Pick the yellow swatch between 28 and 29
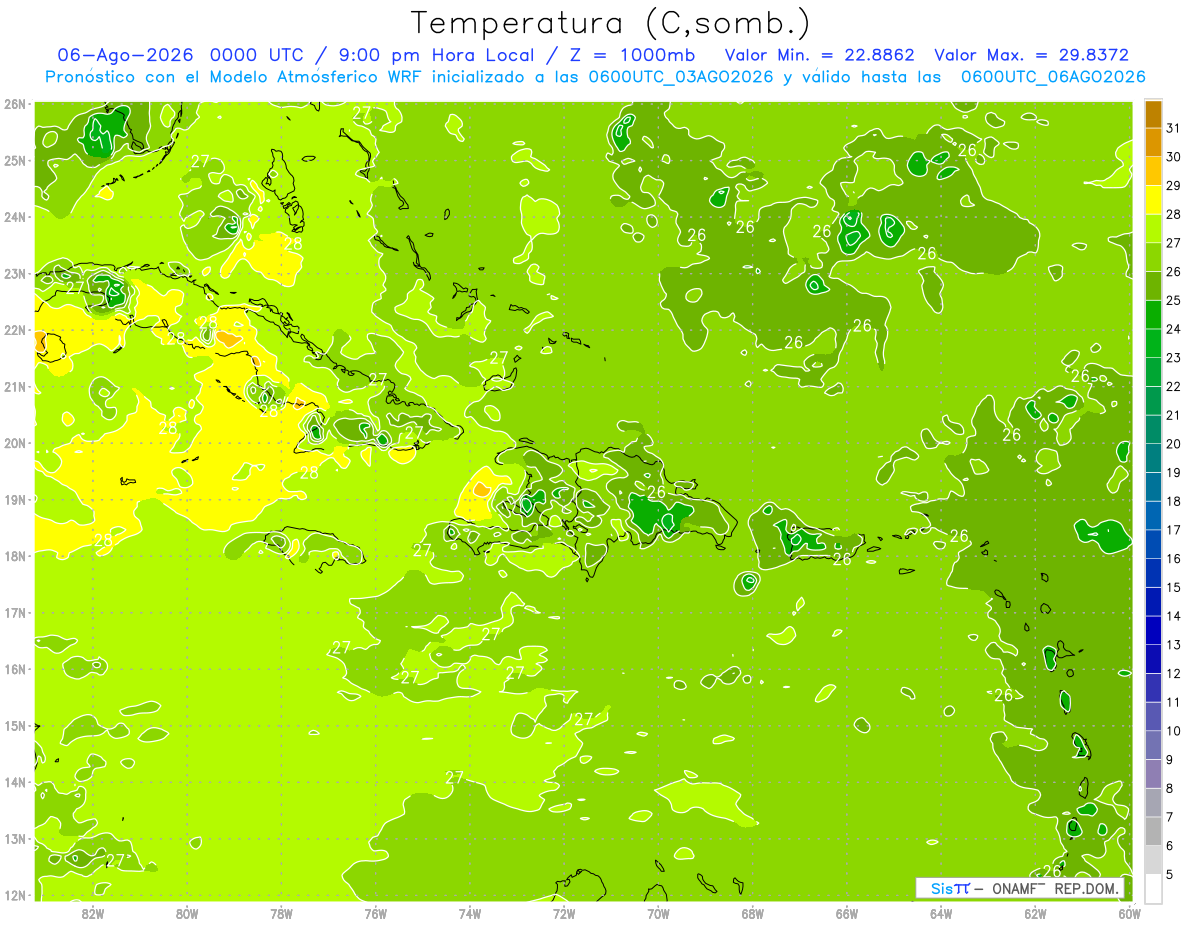This screenshot has width=1200, height=927. click(x=1153, y=200)
